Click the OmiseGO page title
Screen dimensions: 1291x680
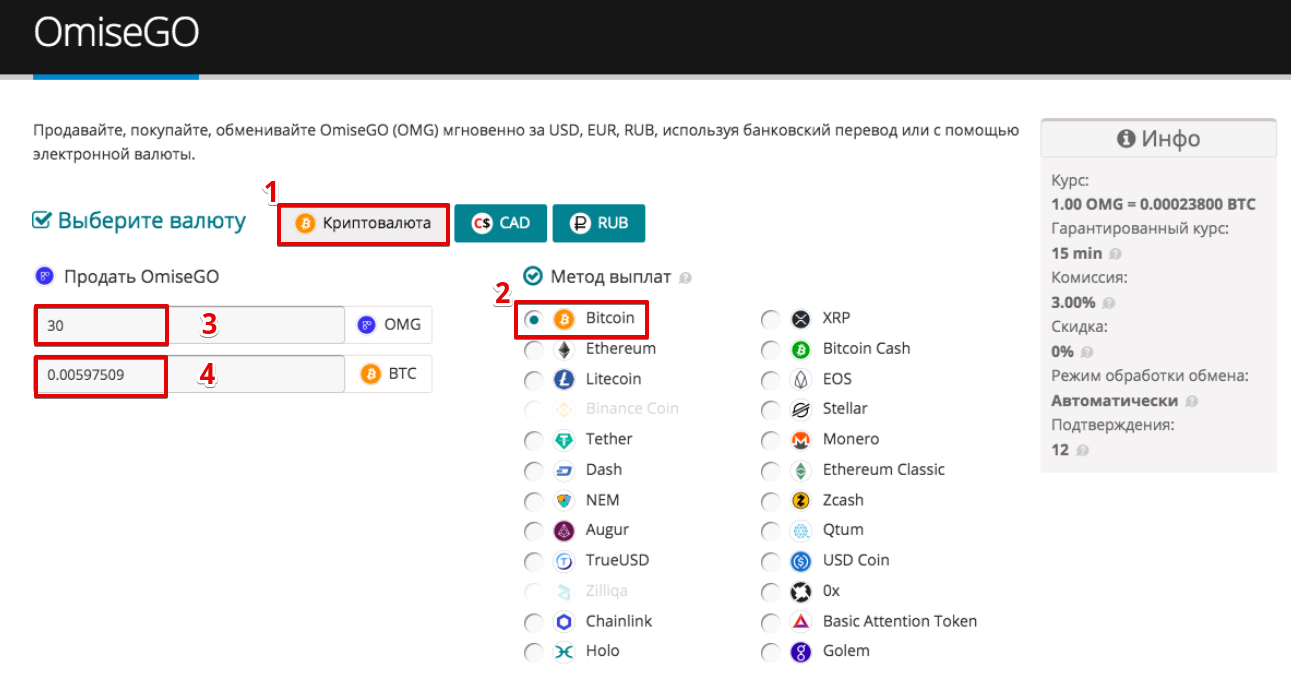116,32
